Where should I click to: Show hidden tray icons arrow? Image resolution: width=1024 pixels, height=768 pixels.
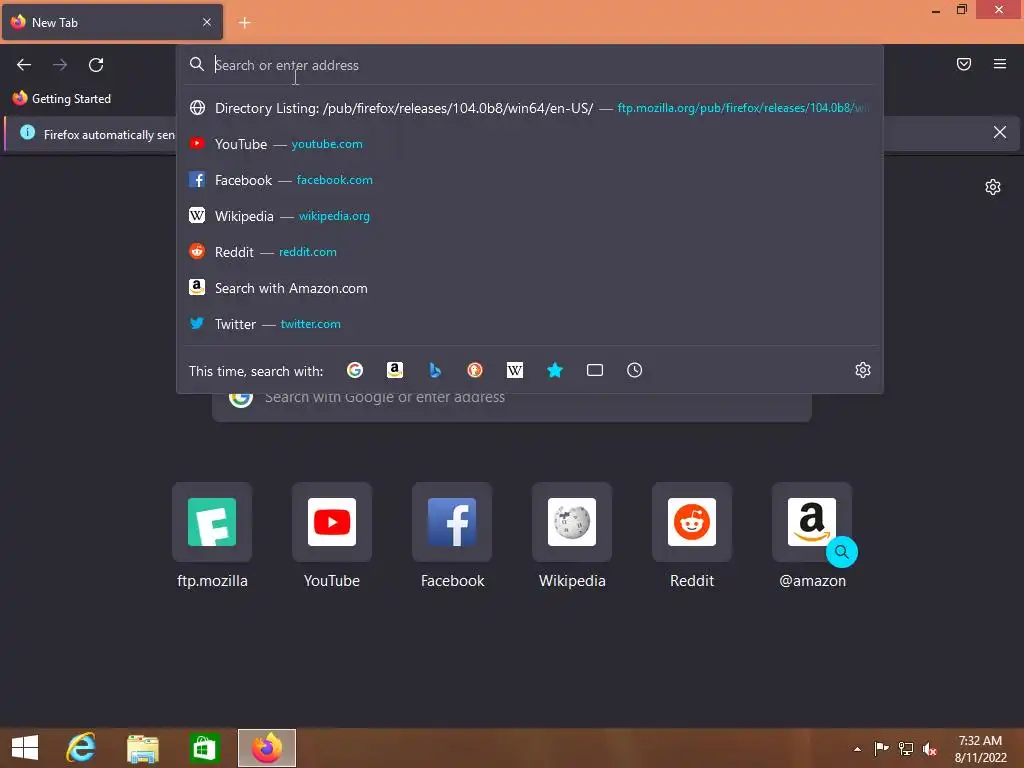[857, 749]
